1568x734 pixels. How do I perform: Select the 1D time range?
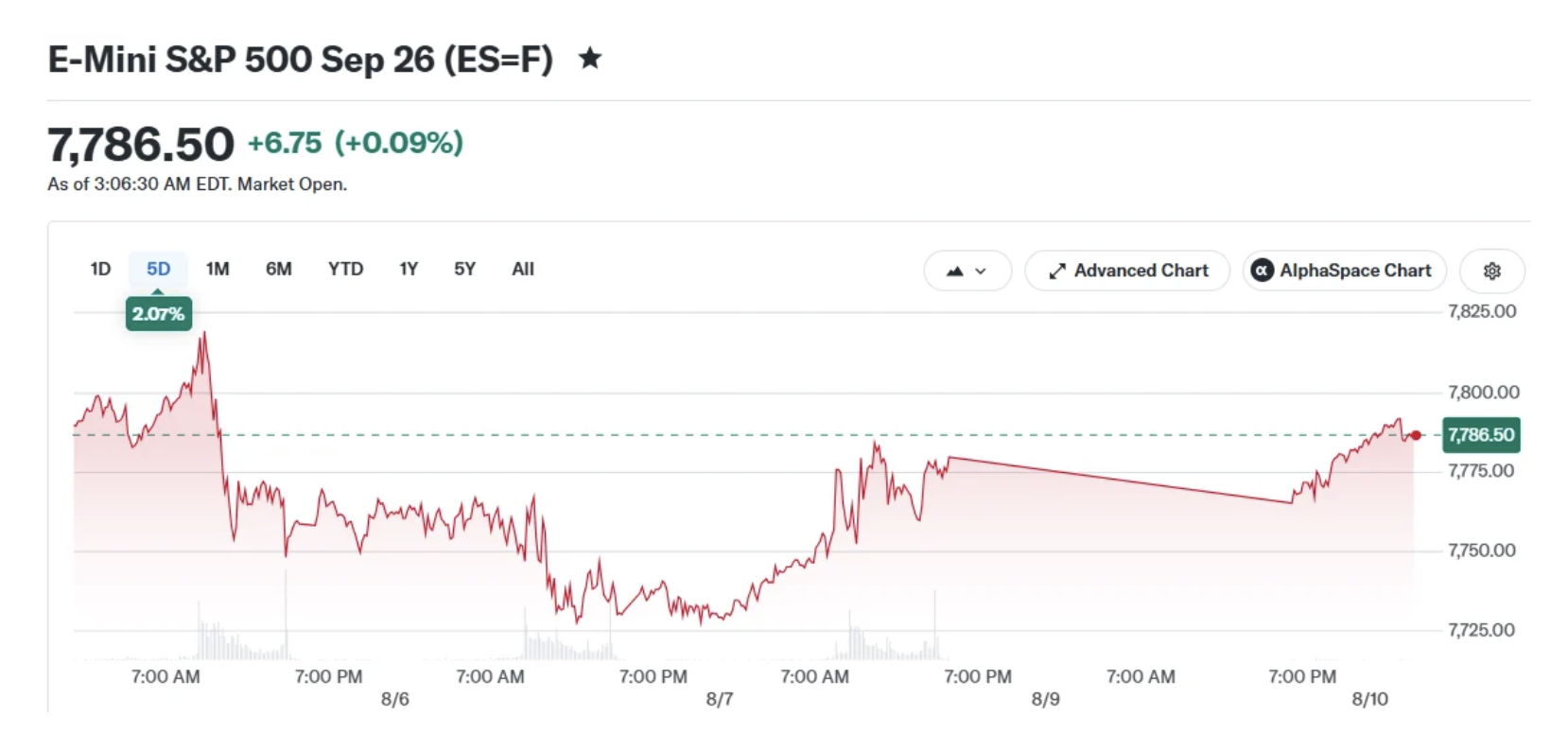100,270
